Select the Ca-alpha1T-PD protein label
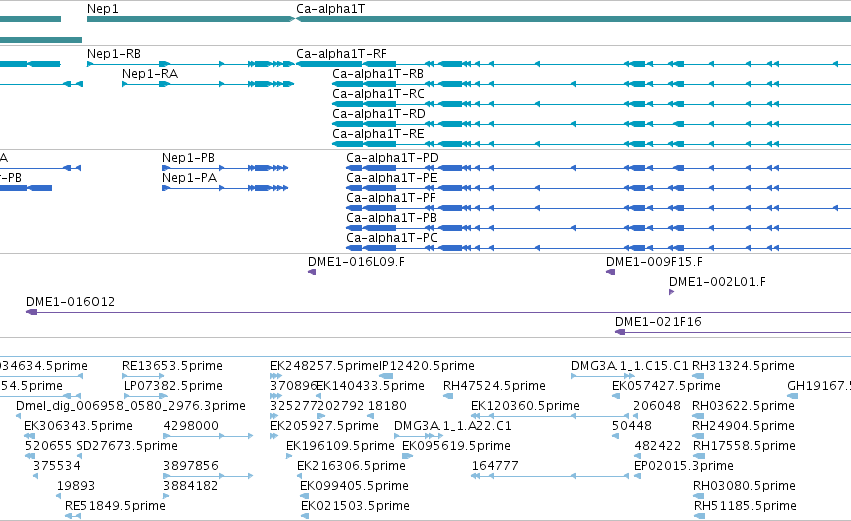 pos(392,158)
